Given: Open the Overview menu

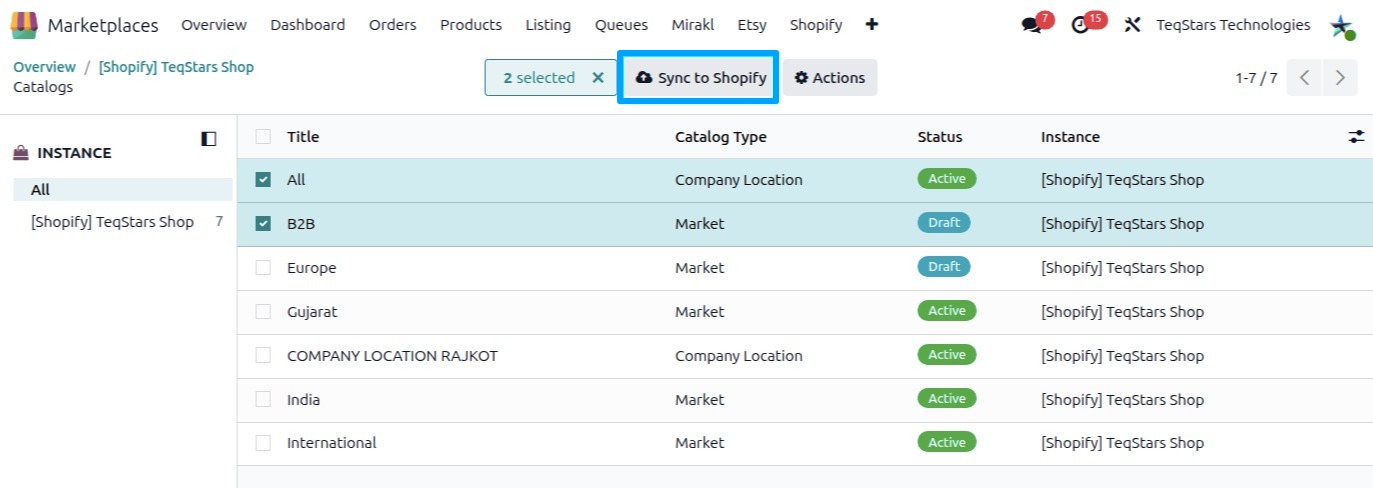Looking at the screenshot, I should pos(214,25).
